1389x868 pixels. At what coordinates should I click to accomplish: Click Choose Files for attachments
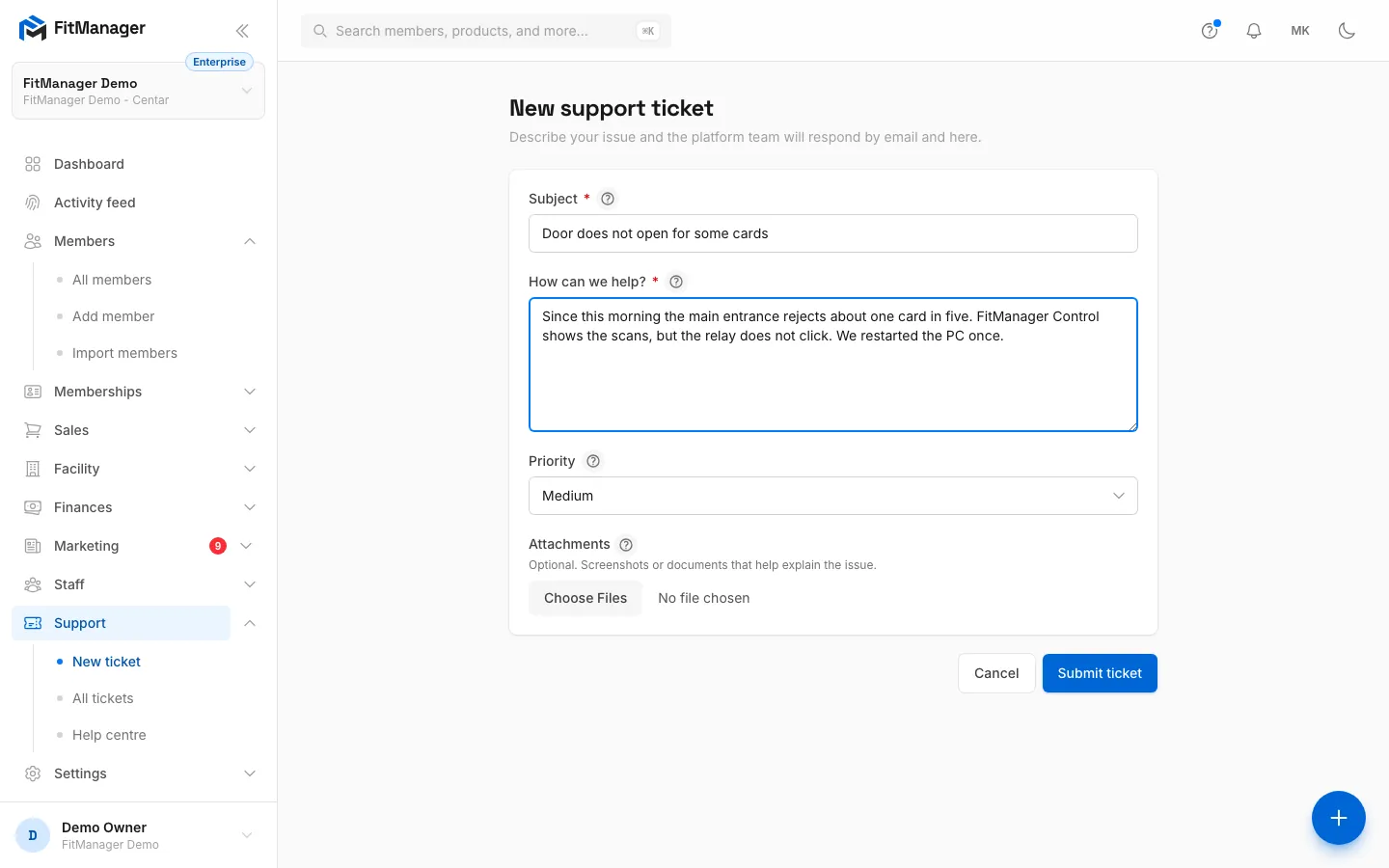[x=586, y=598]
